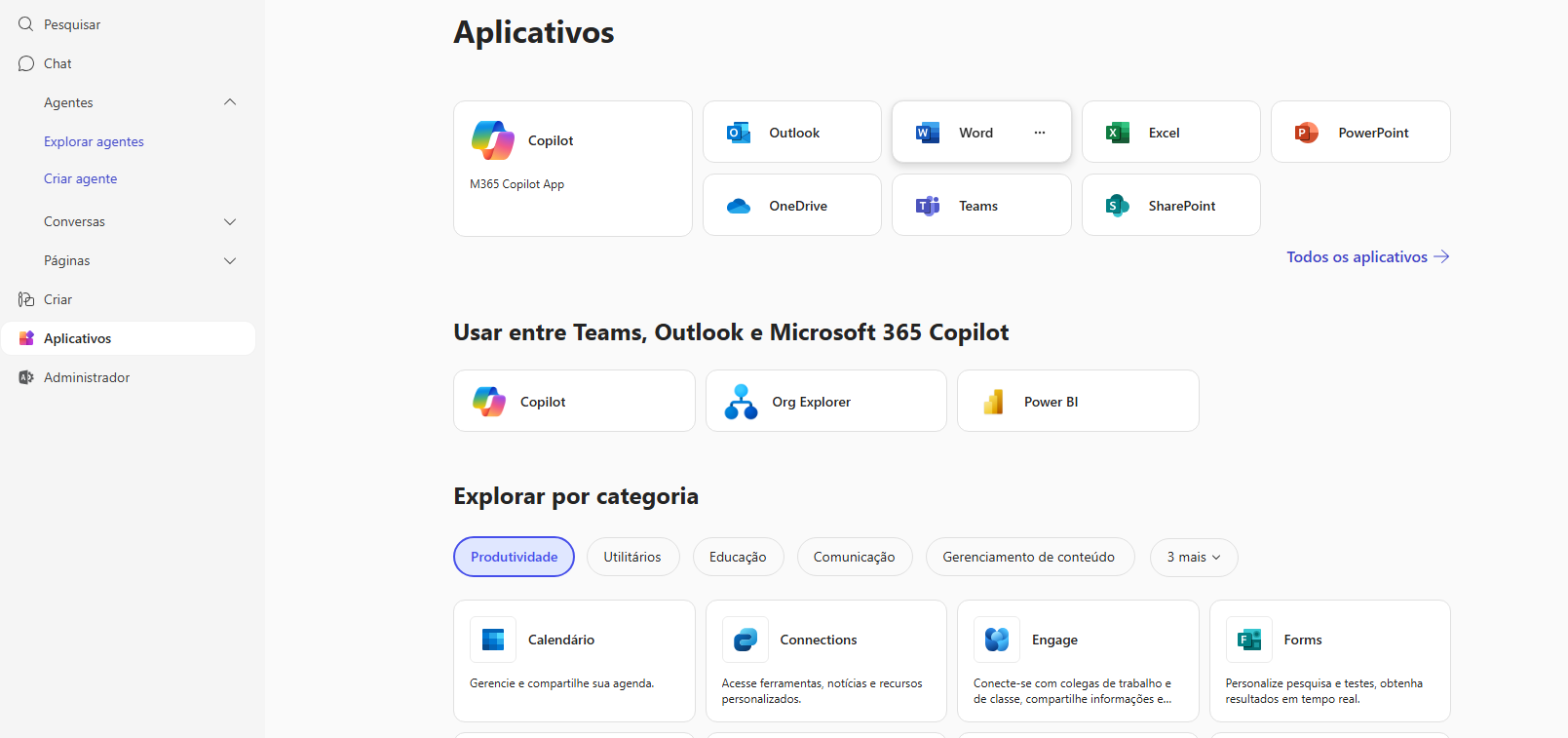Open the 3 mais categories dropdown
Viewport: 1568px width, 738px height.
tap(1194, 557)
